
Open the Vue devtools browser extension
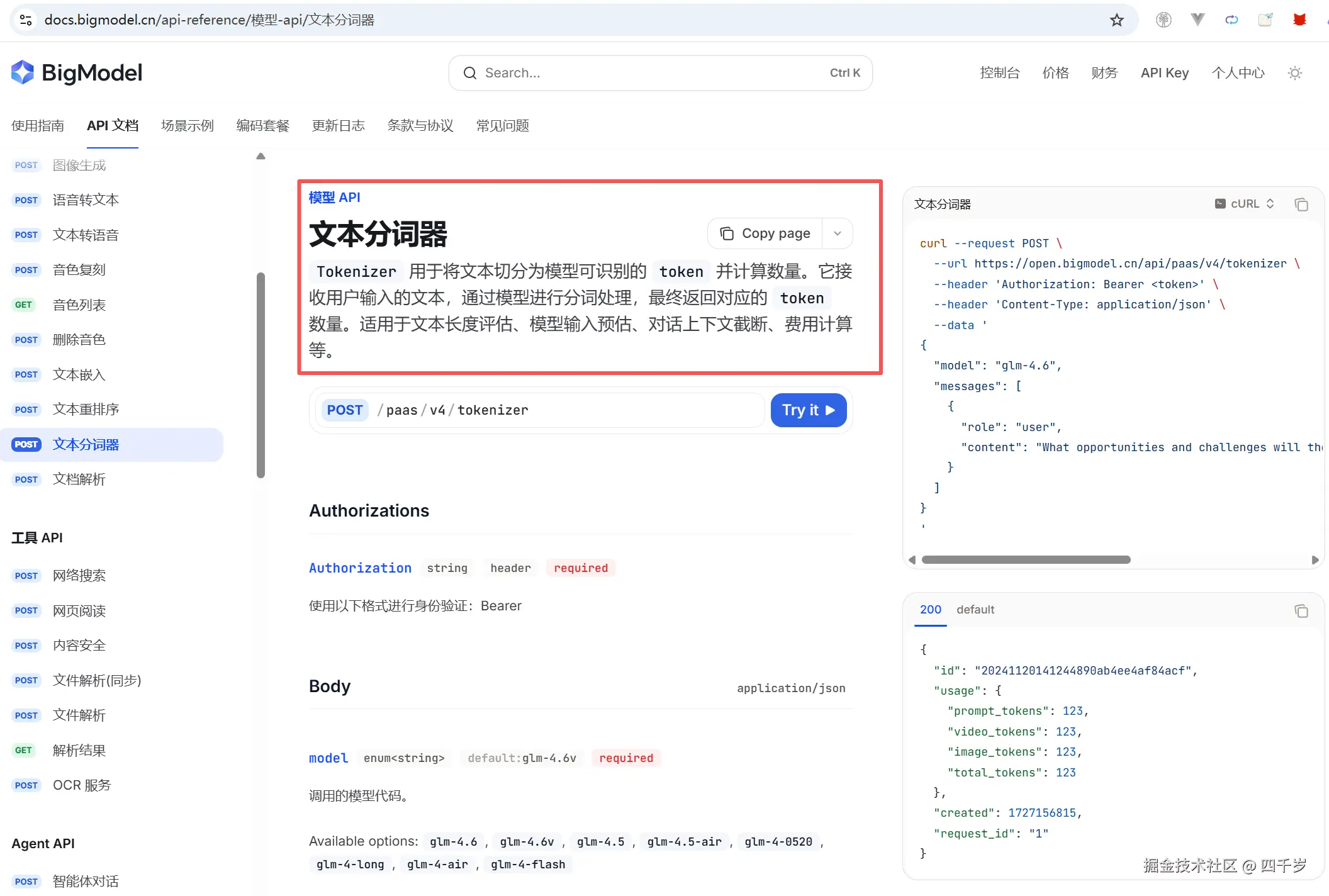tap(1197, 20)
